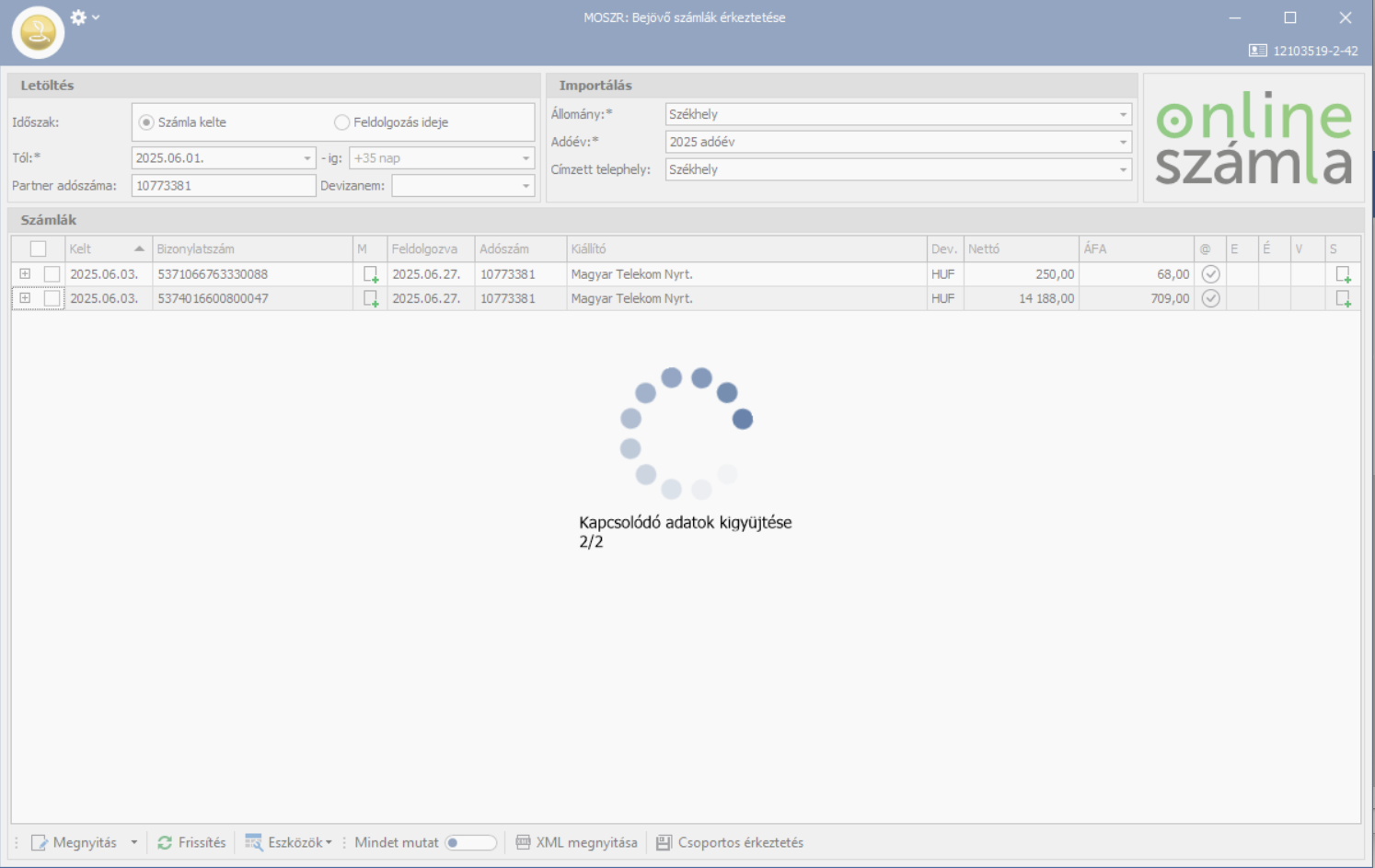The width and height of the screenshot is (1375, 868).
Task: Click the 250,00 Nettó cell
Action: [1021, 274]
